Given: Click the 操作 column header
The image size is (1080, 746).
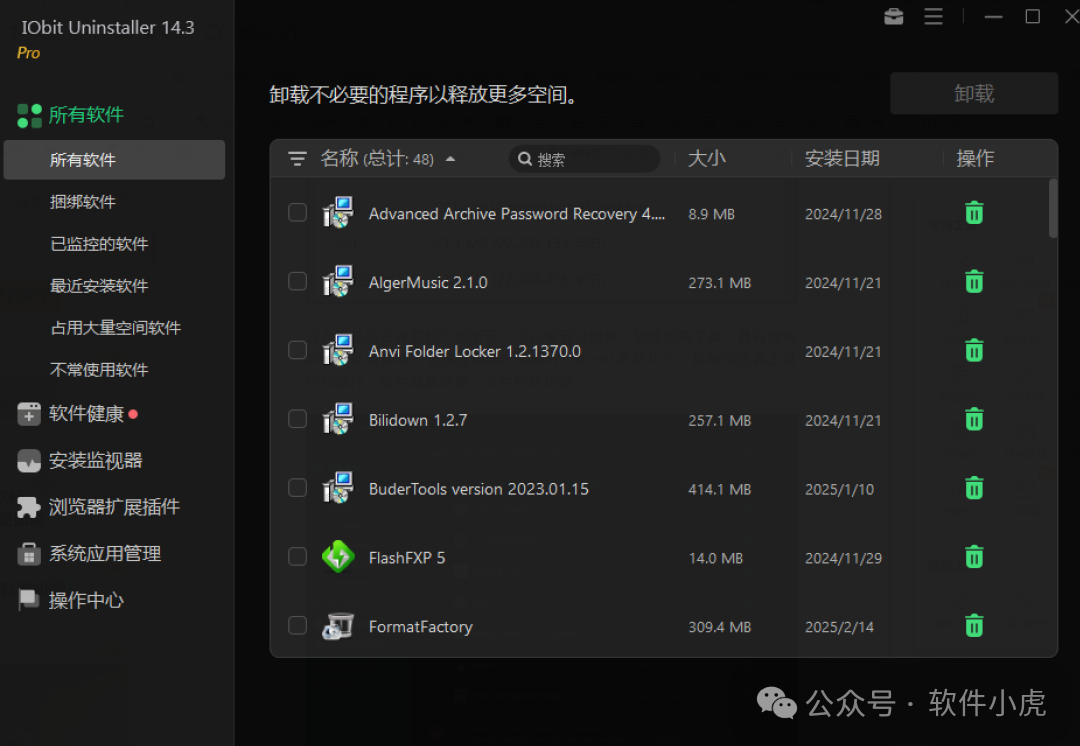Looking at the screenshot, I should click(975, 158).
